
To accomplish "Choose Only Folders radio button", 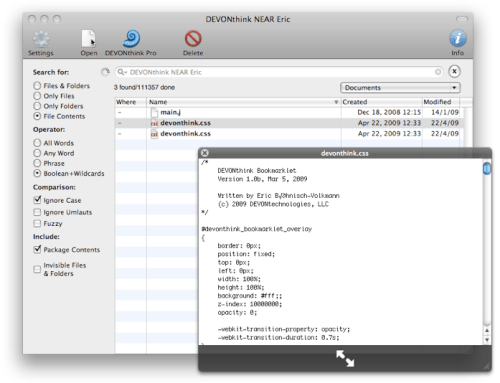I will tap(37, 106).
